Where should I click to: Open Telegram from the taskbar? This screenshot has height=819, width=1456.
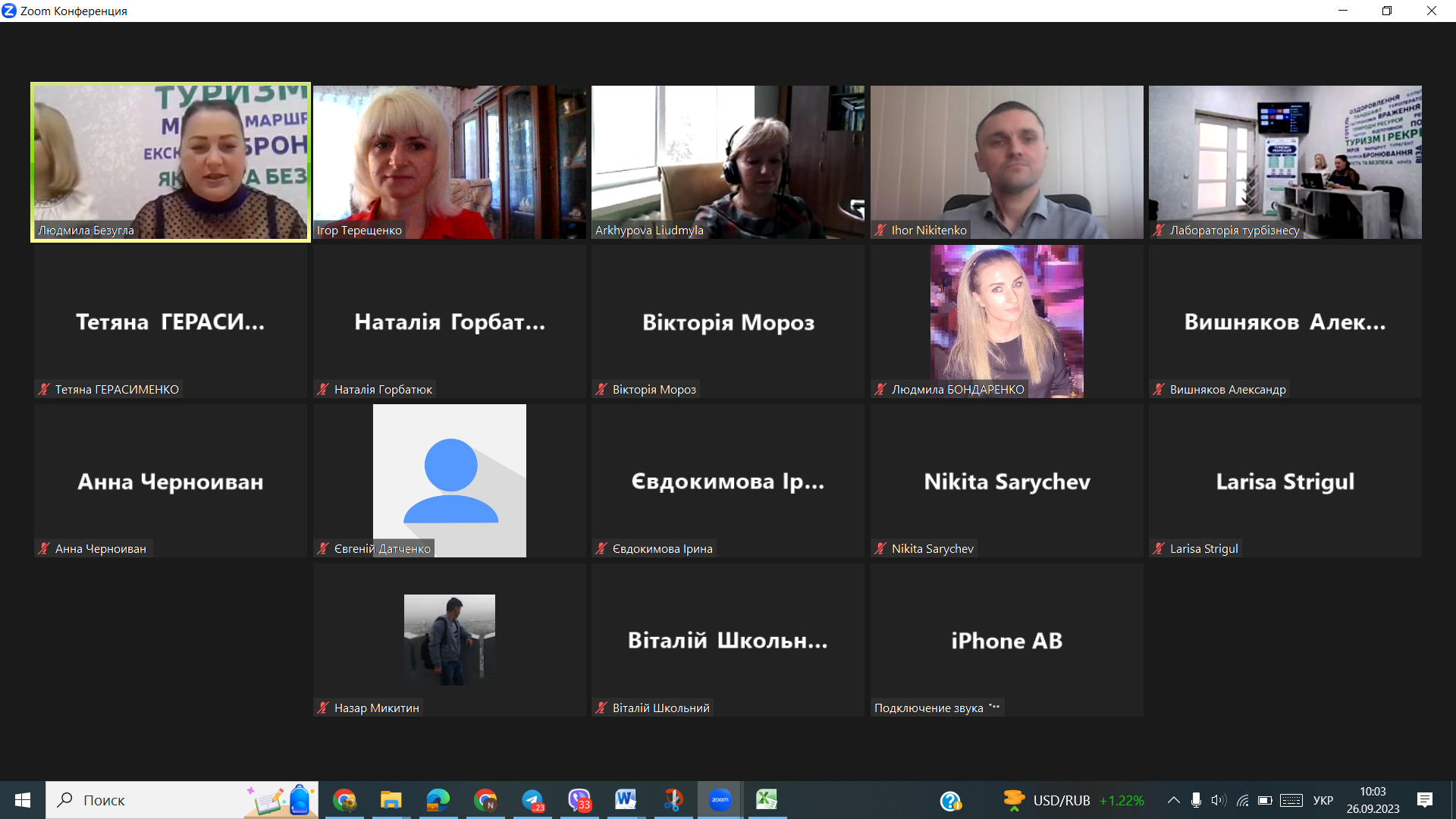[x=532, y=800]
